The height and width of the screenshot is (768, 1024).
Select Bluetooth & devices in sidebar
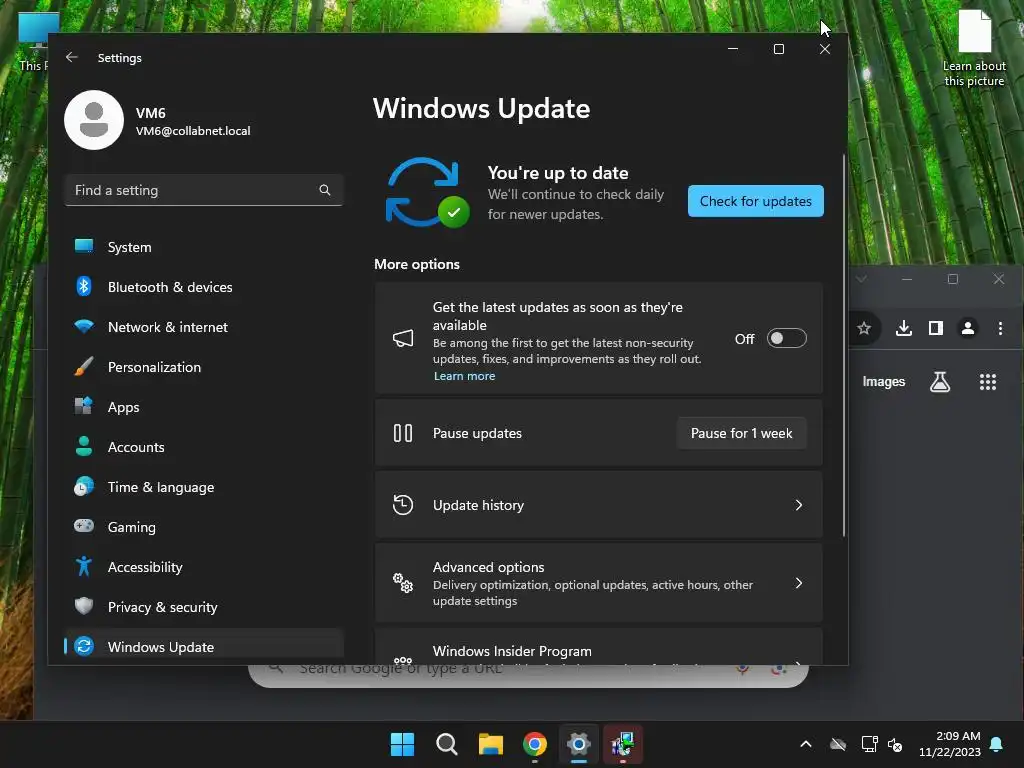(x=204, y=287)
